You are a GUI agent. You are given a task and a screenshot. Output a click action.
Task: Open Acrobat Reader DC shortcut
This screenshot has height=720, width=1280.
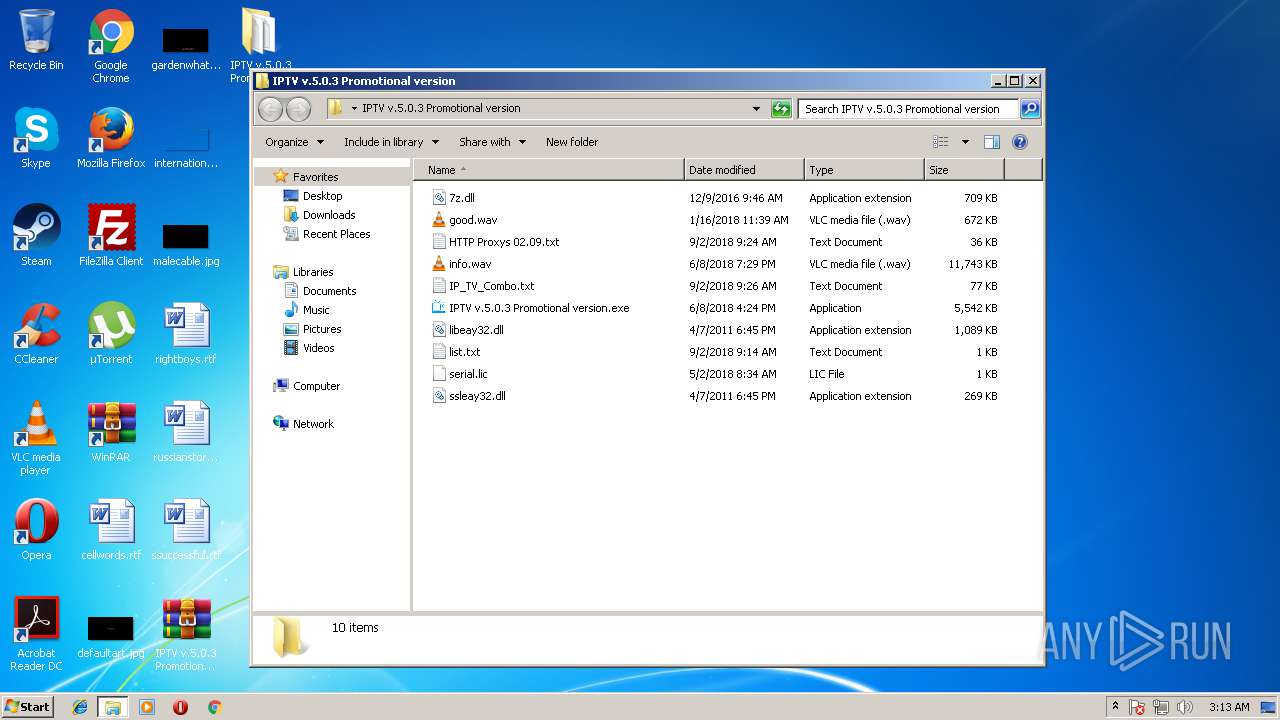tap(36, 634)
